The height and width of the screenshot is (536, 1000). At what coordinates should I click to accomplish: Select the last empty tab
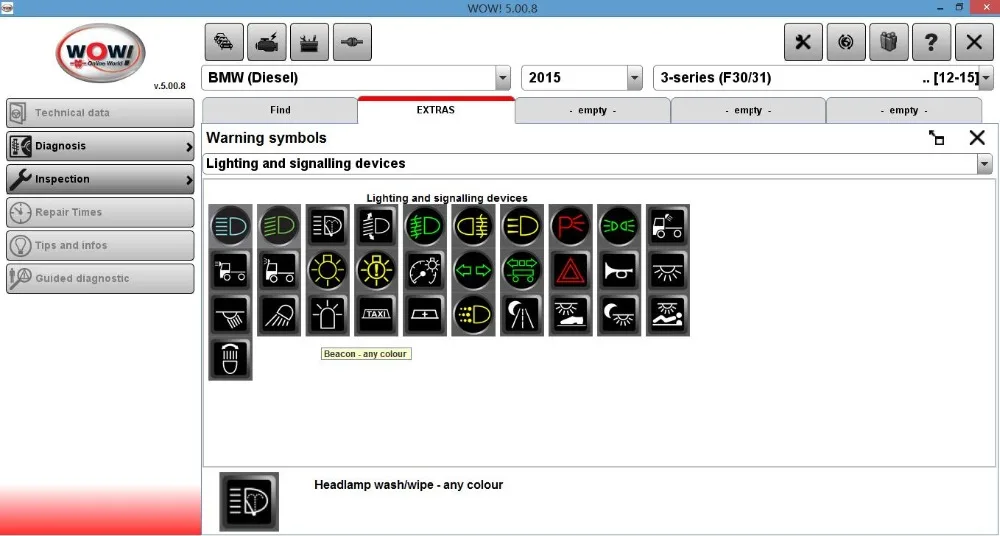pyautogui.click(x=904, y=110)
